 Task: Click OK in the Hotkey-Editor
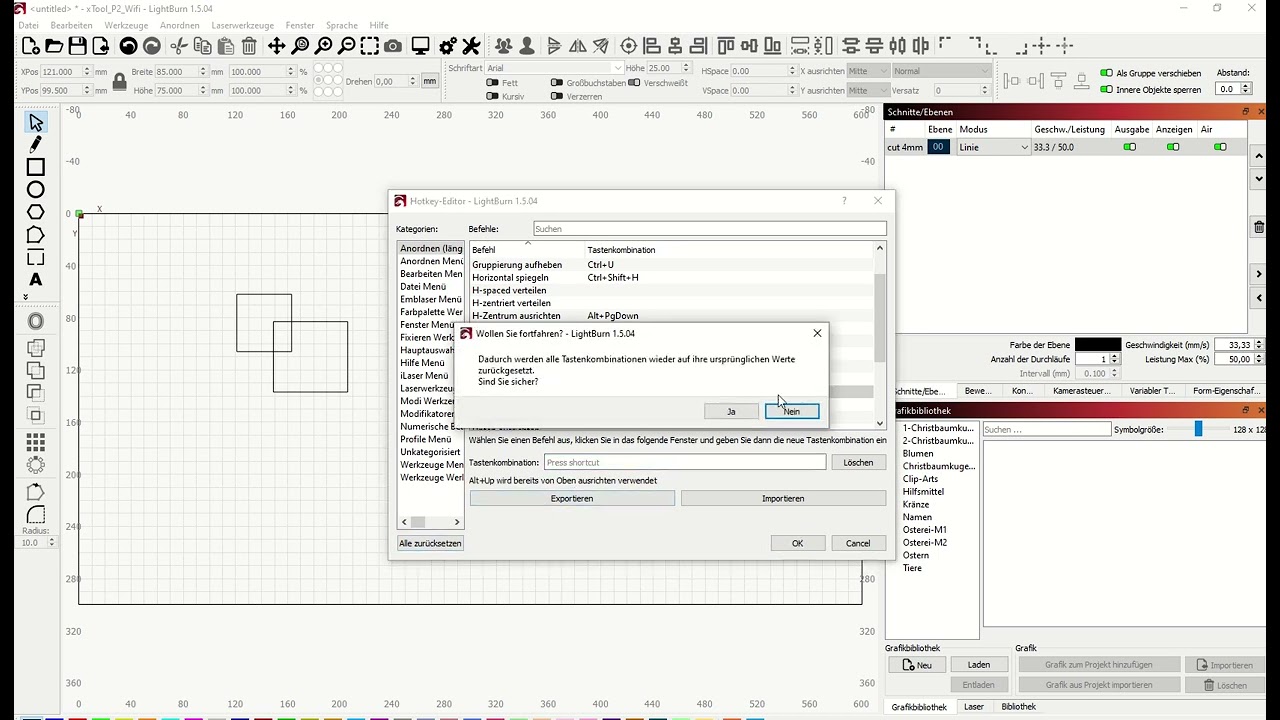[797, 543]
